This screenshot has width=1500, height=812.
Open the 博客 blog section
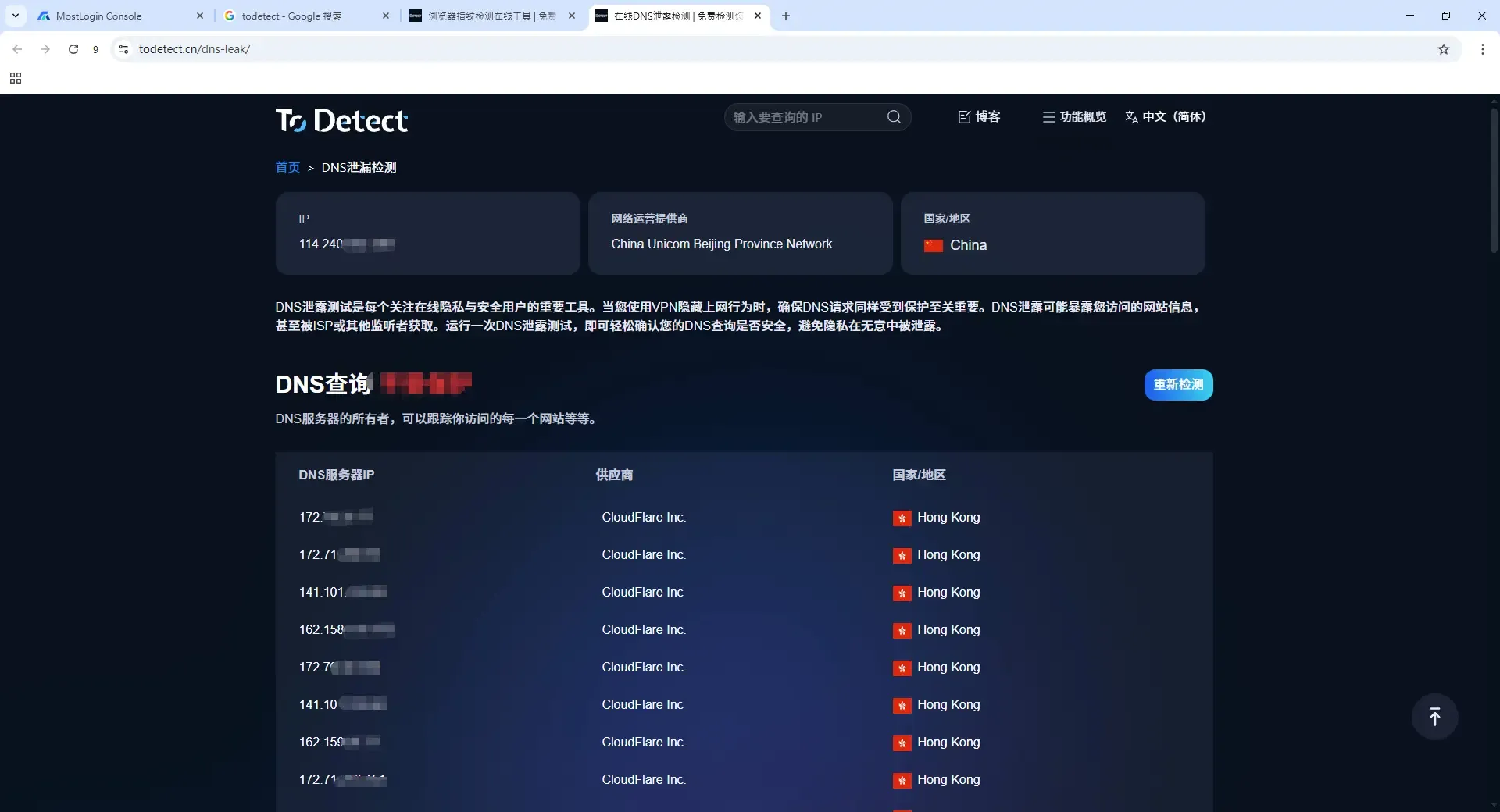979,116
